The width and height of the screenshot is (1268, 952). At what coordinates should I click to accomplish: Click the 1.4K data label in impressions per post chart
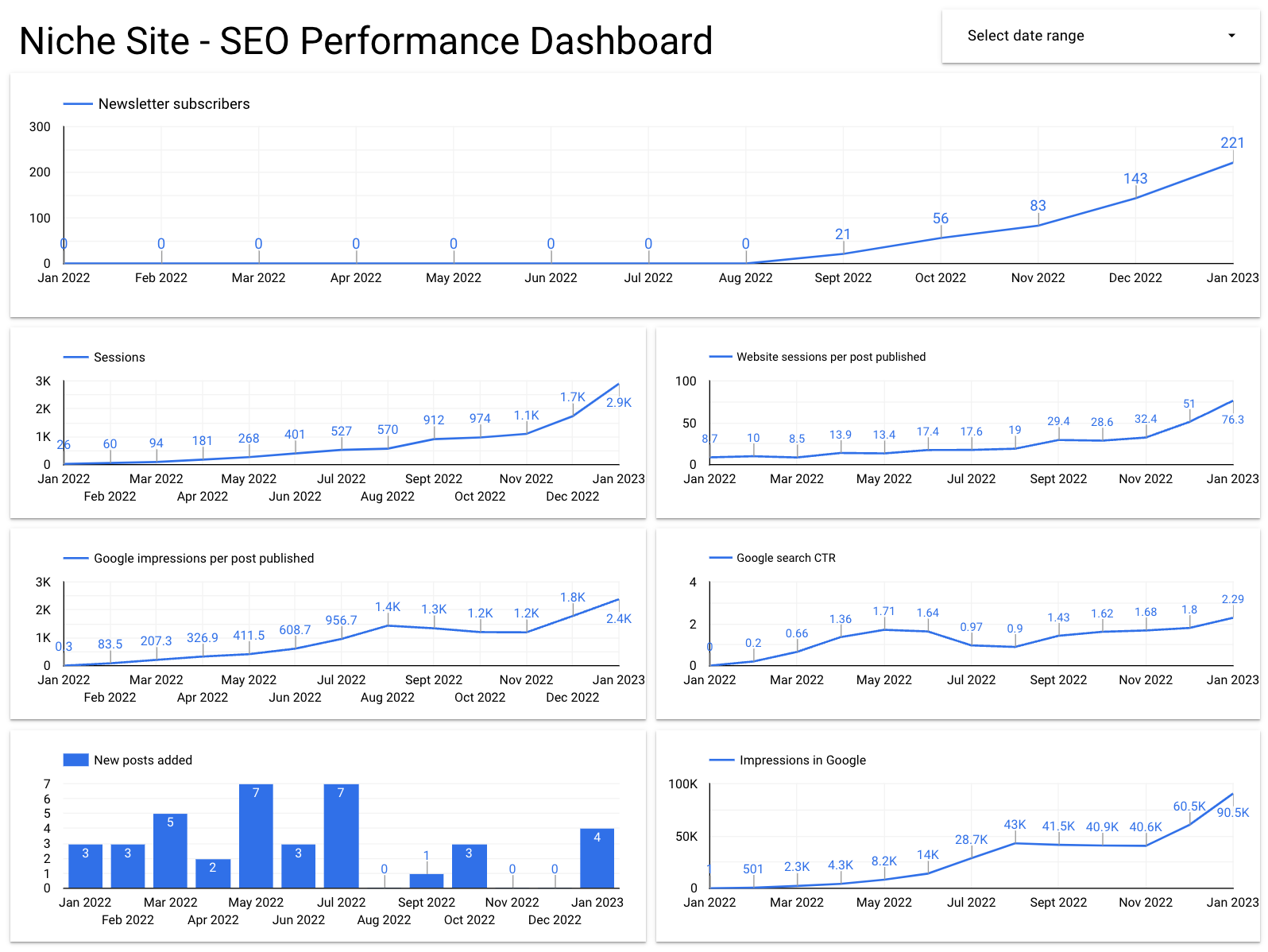(x=388, y=607)
